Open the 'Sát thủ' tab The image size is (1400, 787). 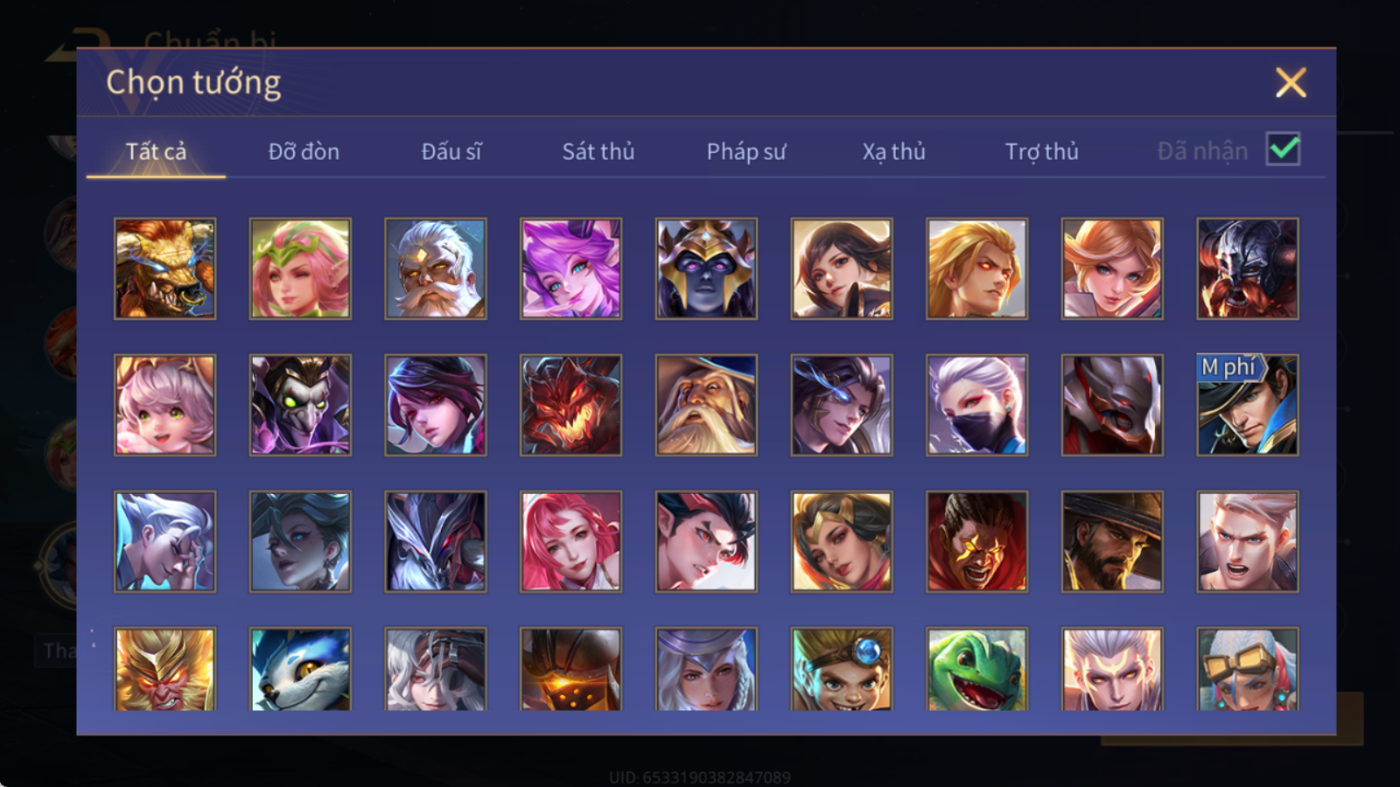[x=598, y=152]
